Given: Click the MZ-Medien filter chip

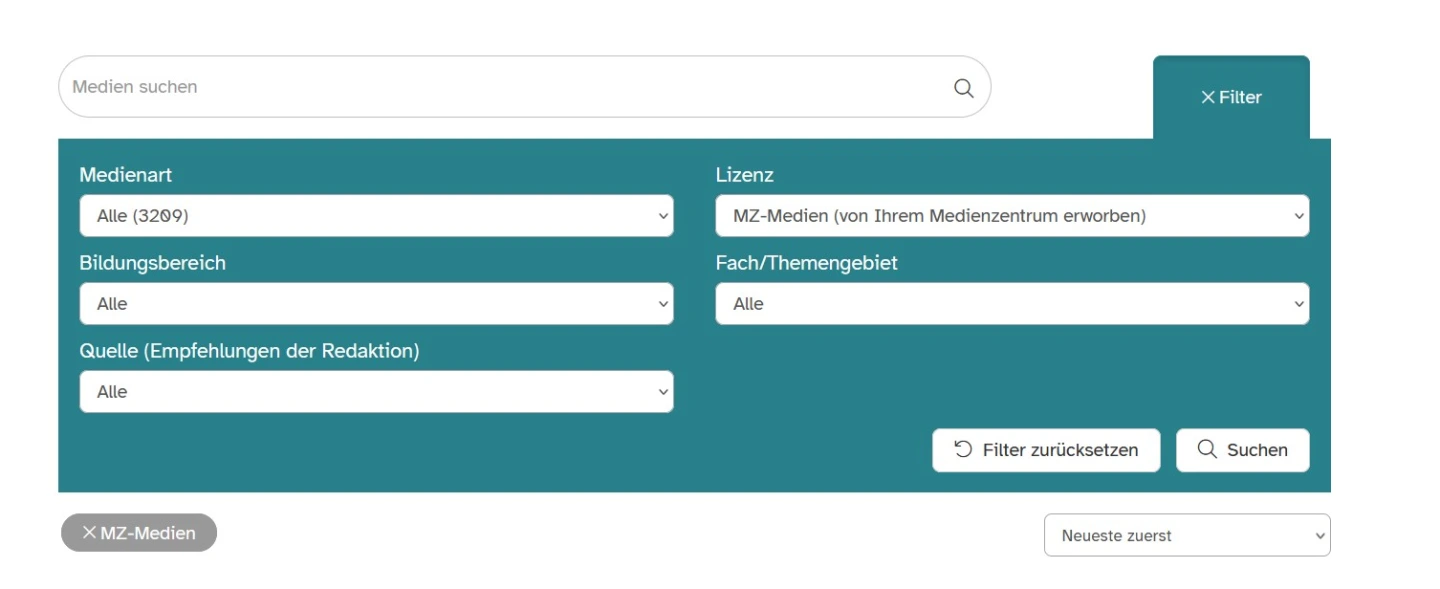Looking at the screenshot, I should [148, 533].
